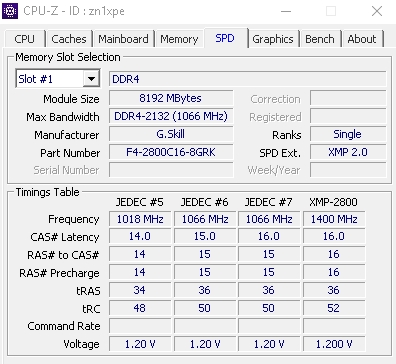This screenshot has width=396, height=364.
Task: Select the DDR4-2132 (1066 MHz) bandwidth value
Action: coord(171,116)
